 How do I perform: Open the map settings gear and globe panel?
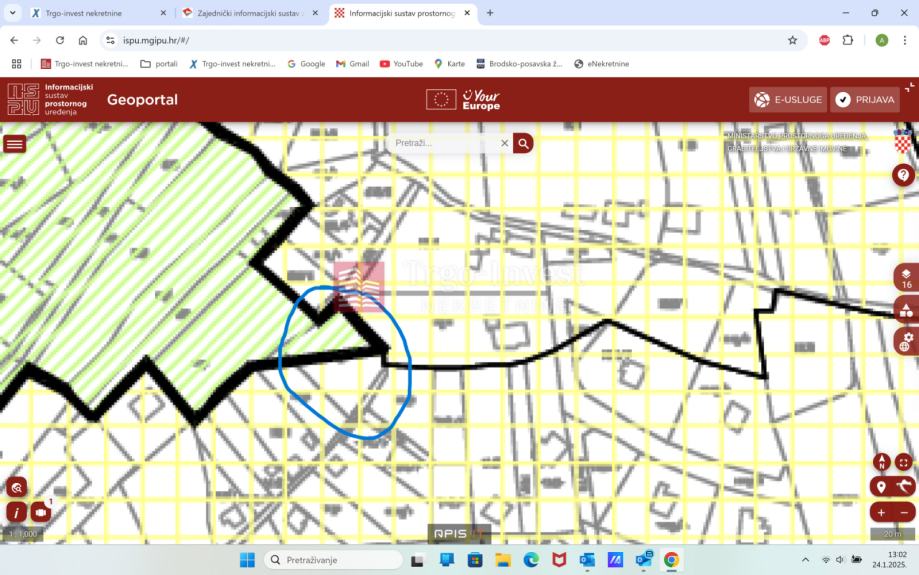[906, 341]
